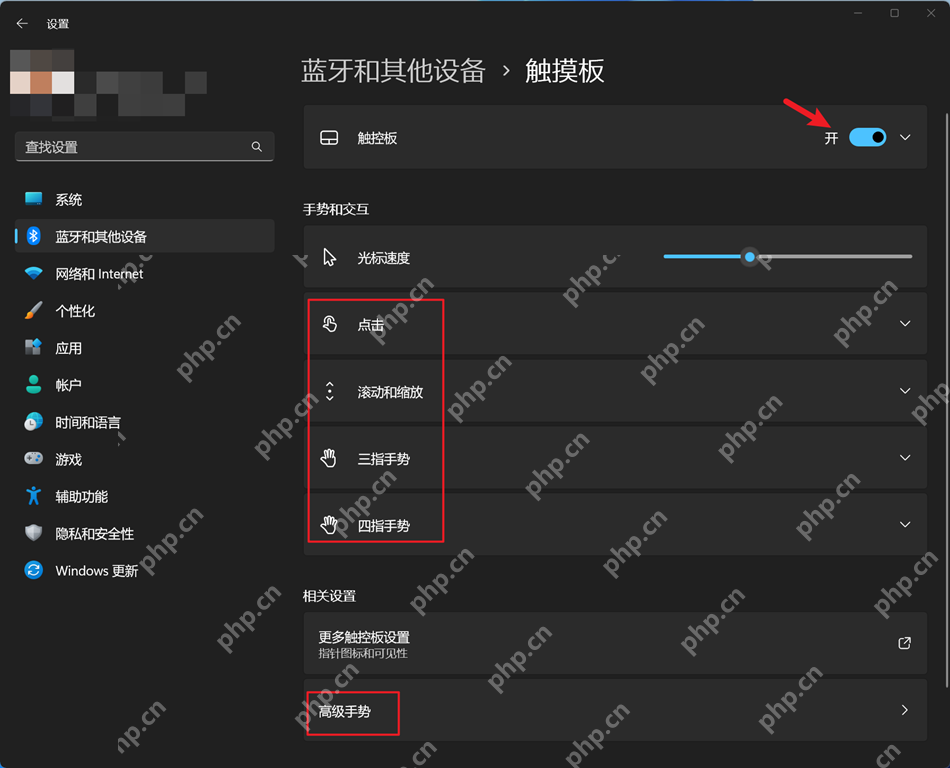950x768 pixels.
Task: Click external link icon for 更多触控板设置
Action: coord(905,643)
